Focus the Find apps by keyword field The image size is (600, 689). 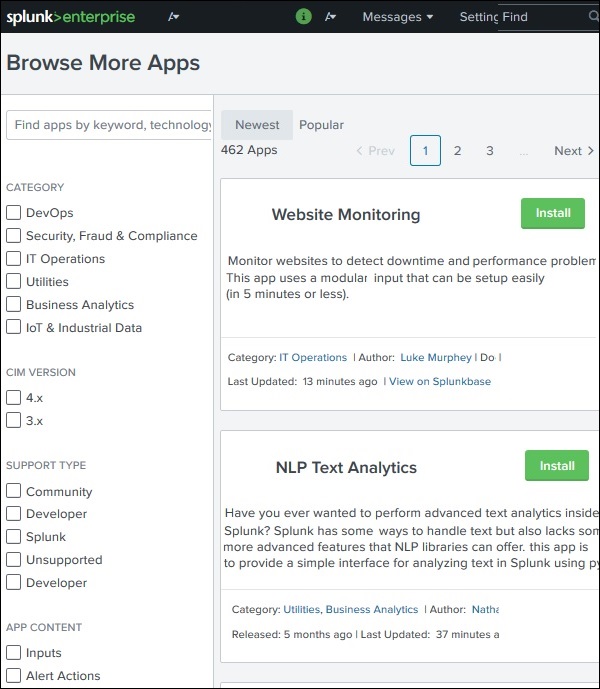[110, 125]
